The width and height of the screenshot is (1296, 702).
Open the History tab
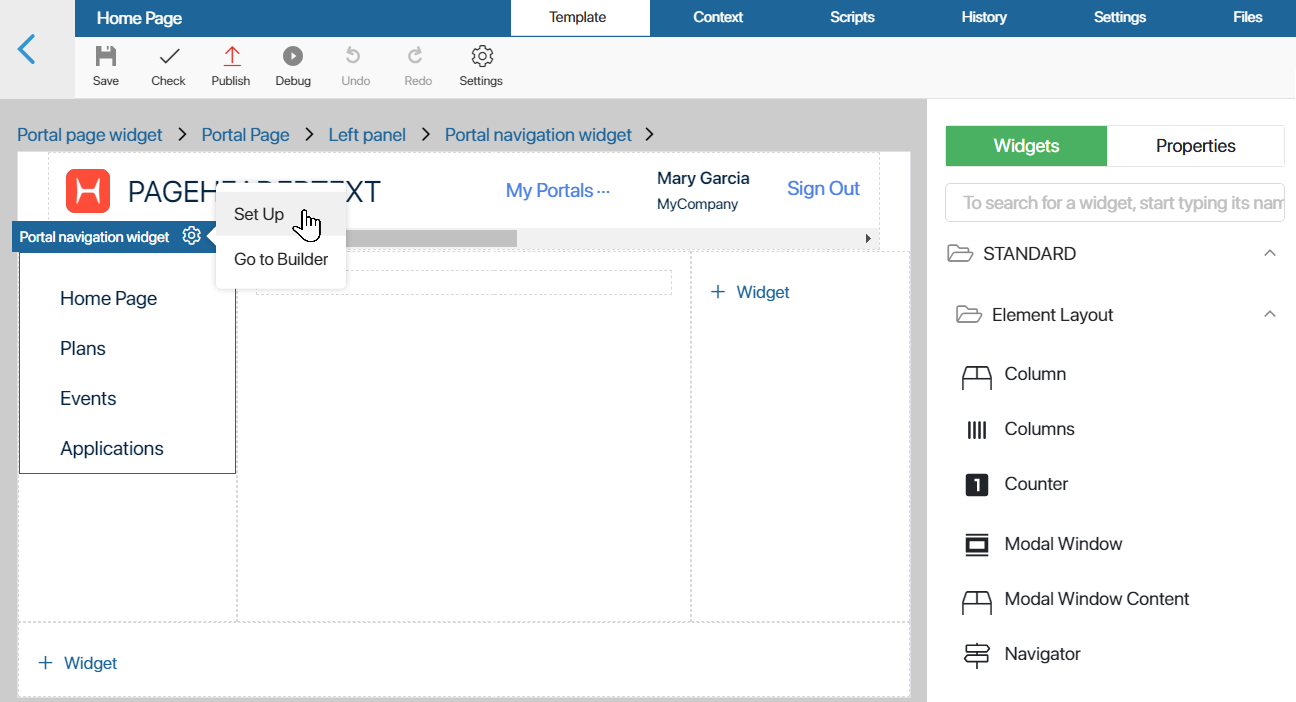(984, 17)
